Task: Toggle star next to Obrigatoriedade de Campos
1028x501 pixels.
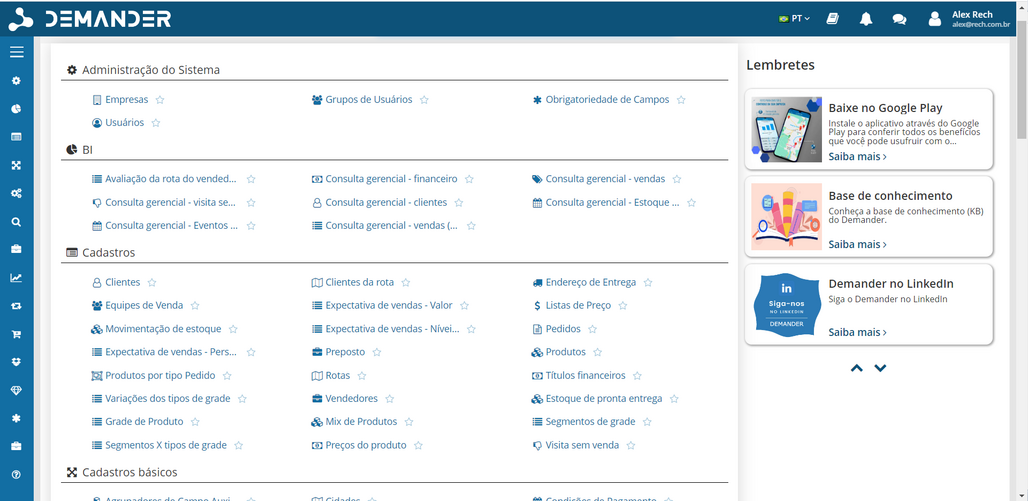Action: pos(681,100)
